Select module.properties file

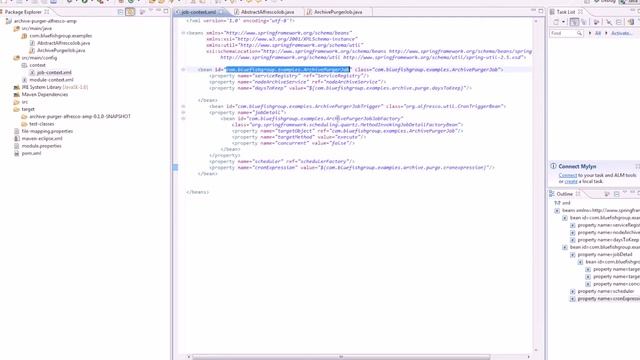41,146
